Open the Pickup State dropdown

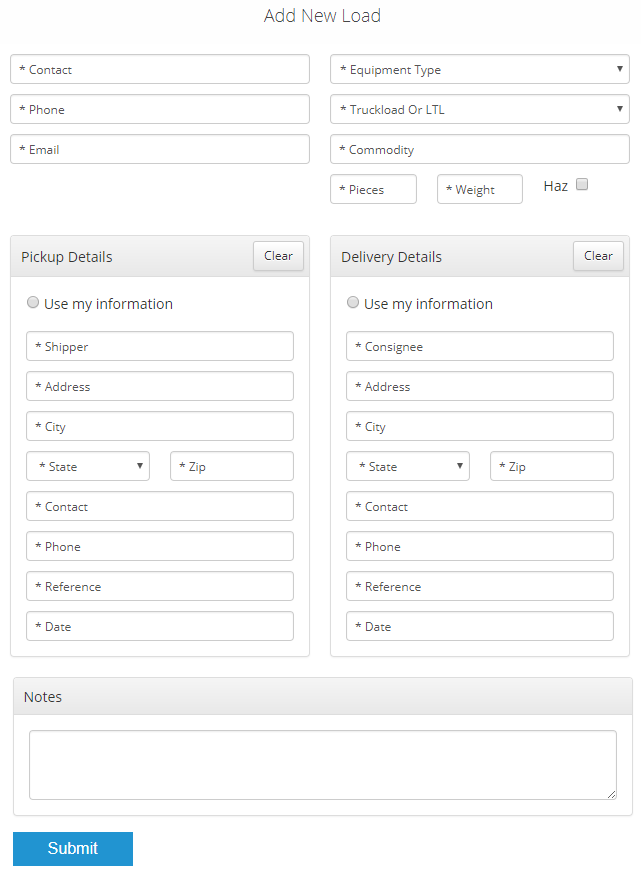pyautogui.click(x=88, y=466)
